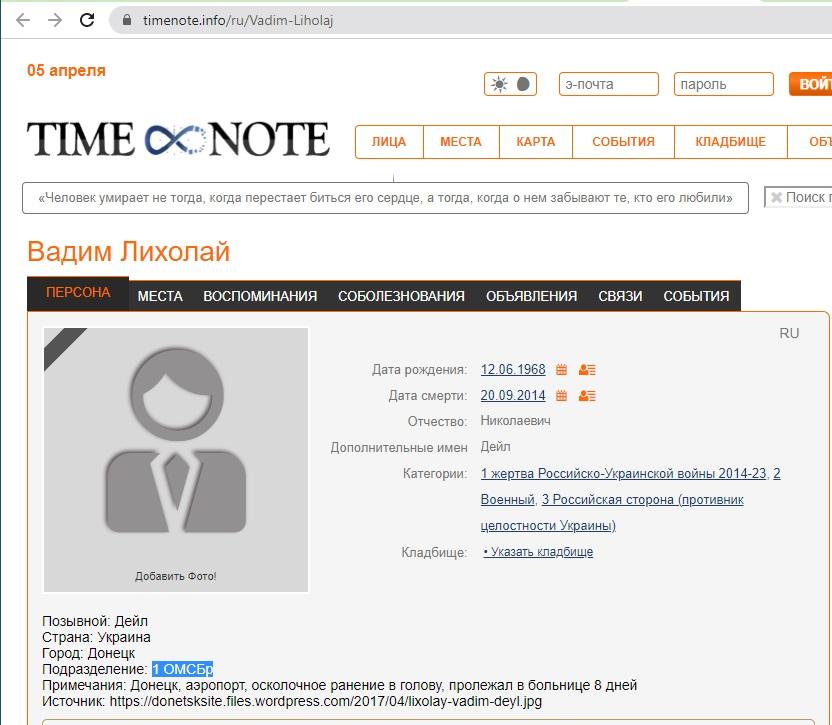Click the browser forward arrow
The width and height of the screenshot is (832, 725).
[55, 20]
